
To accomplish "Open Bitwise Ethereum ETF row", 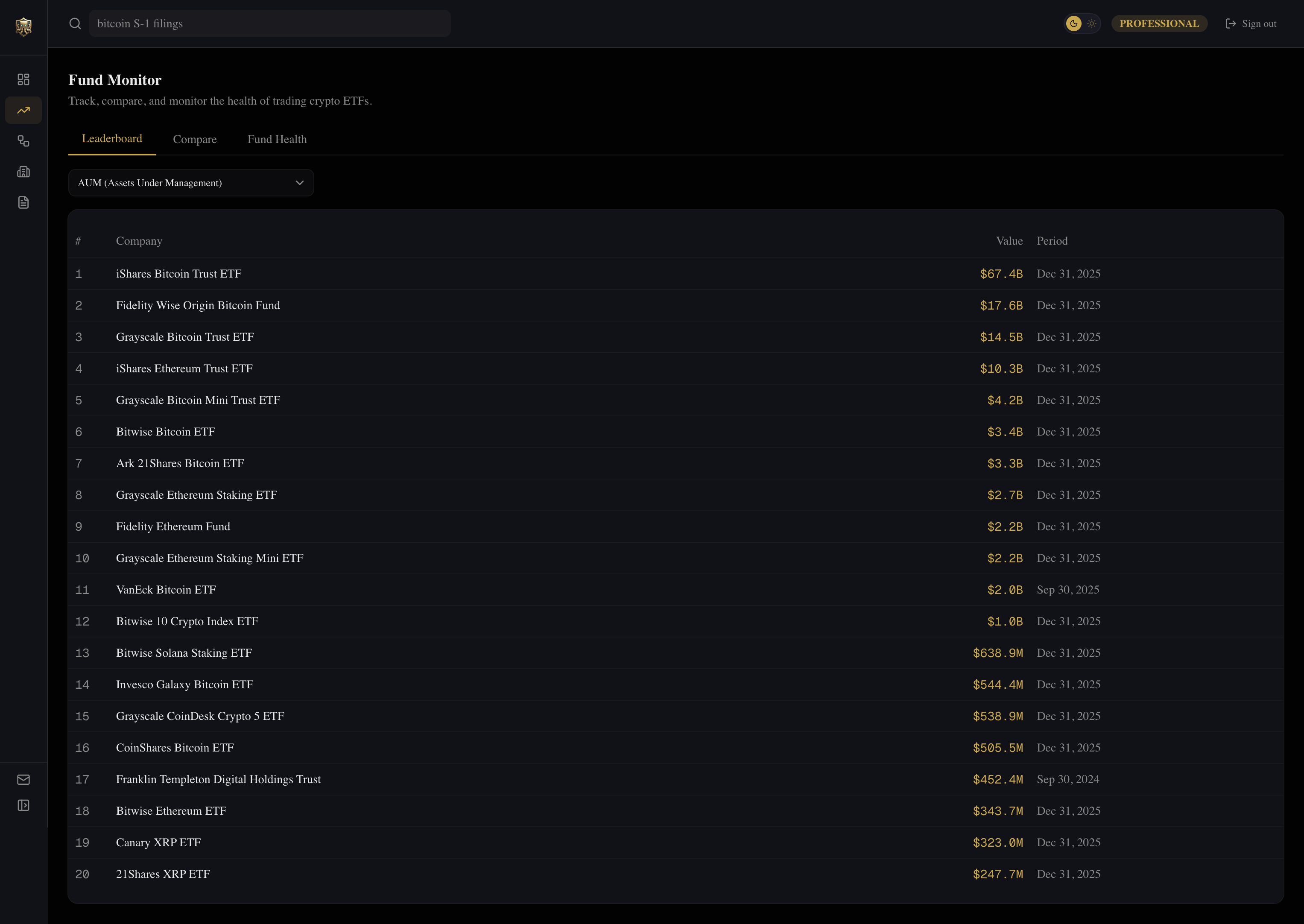I will pos(676,811).
